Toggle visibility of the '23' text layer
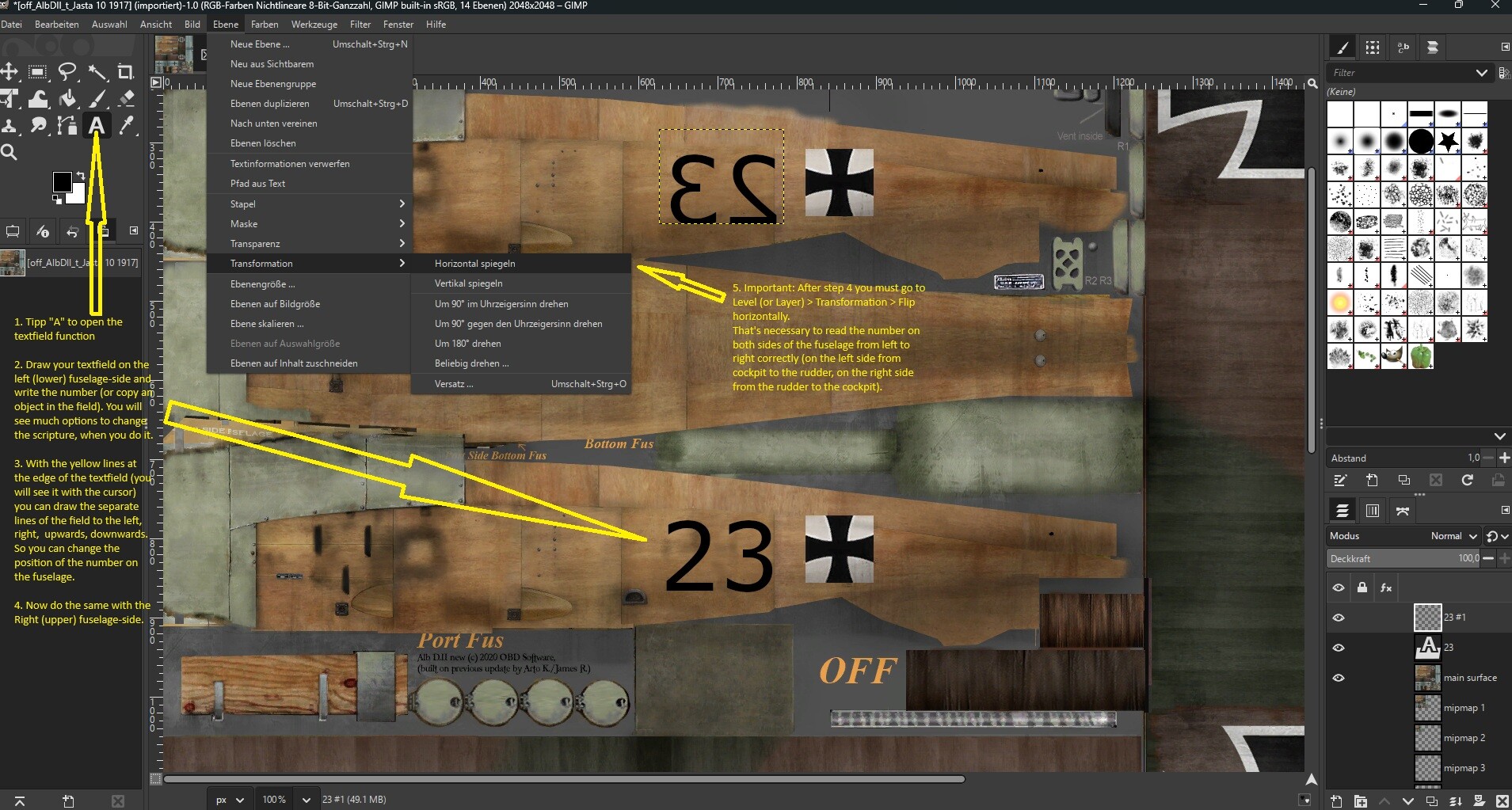This screenshot has height=810, width=1512. [1339, 648]
